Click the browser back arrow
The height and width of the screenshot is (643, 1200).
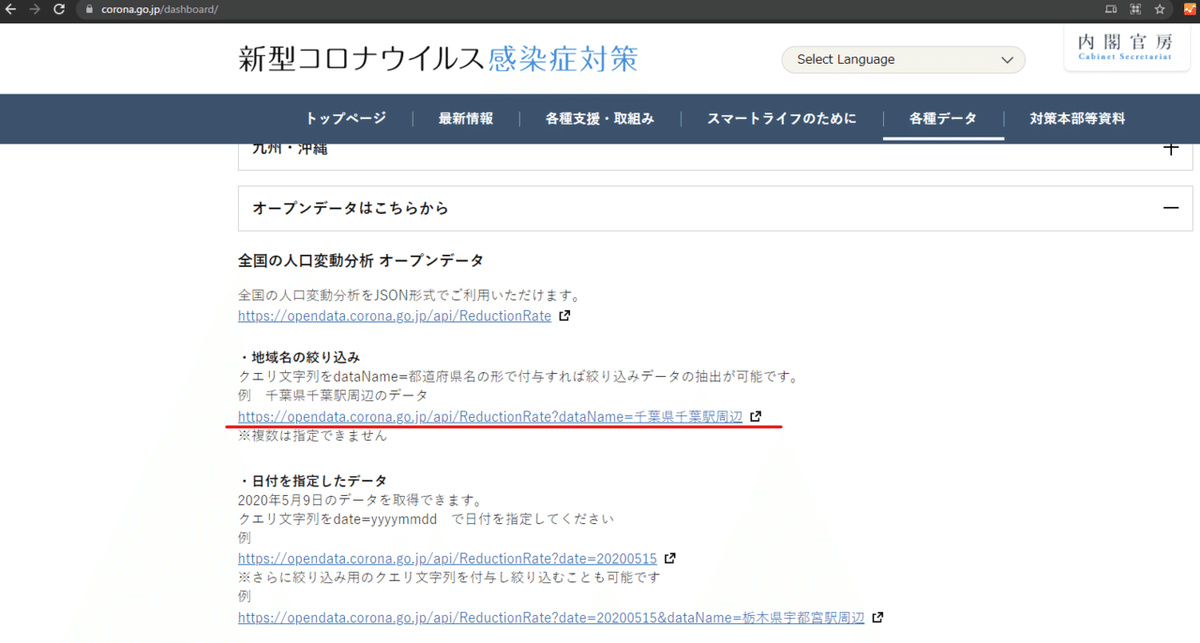coord(11,9)
